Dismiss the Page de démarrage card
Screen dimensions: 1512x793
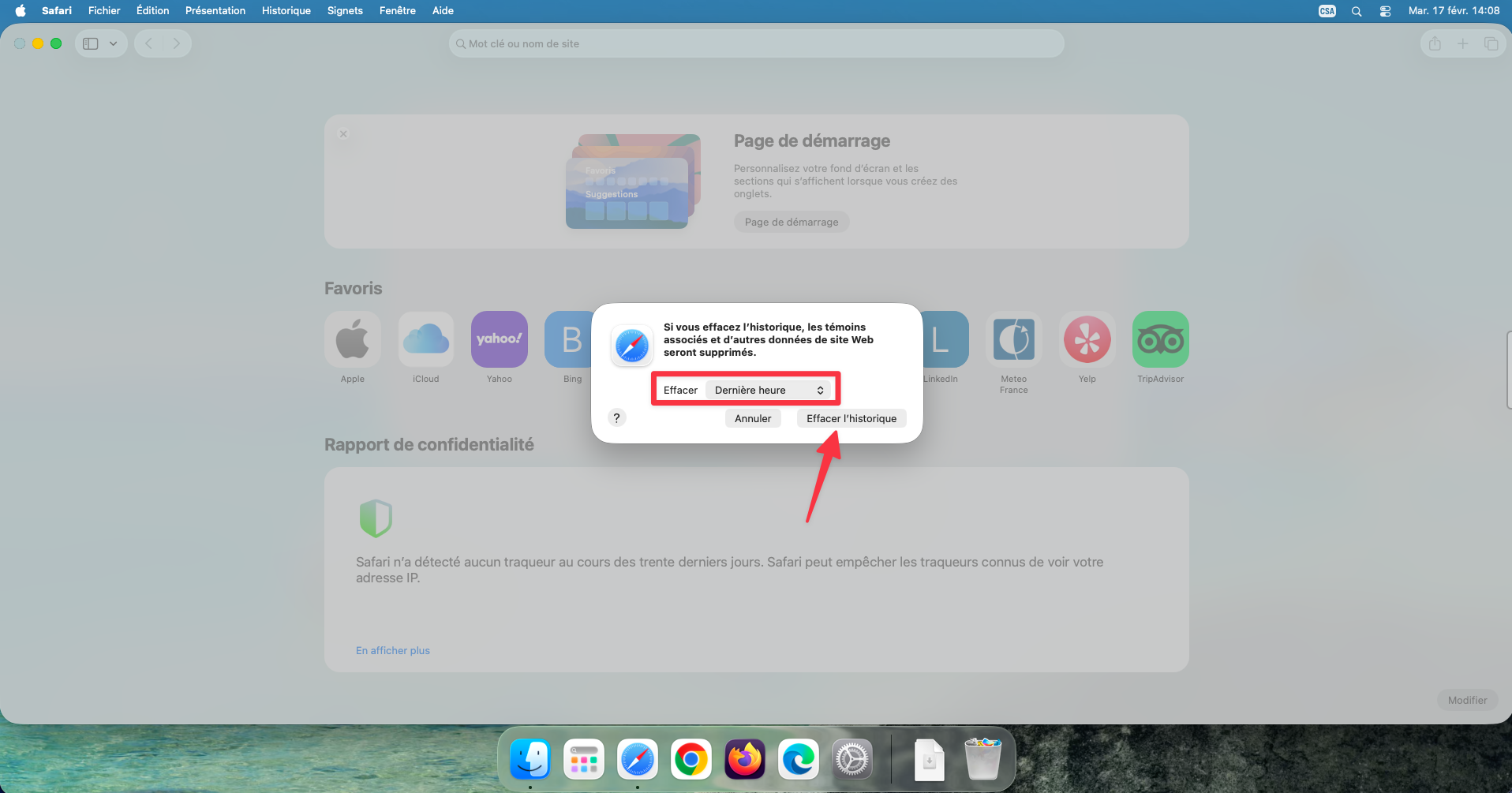343,134
